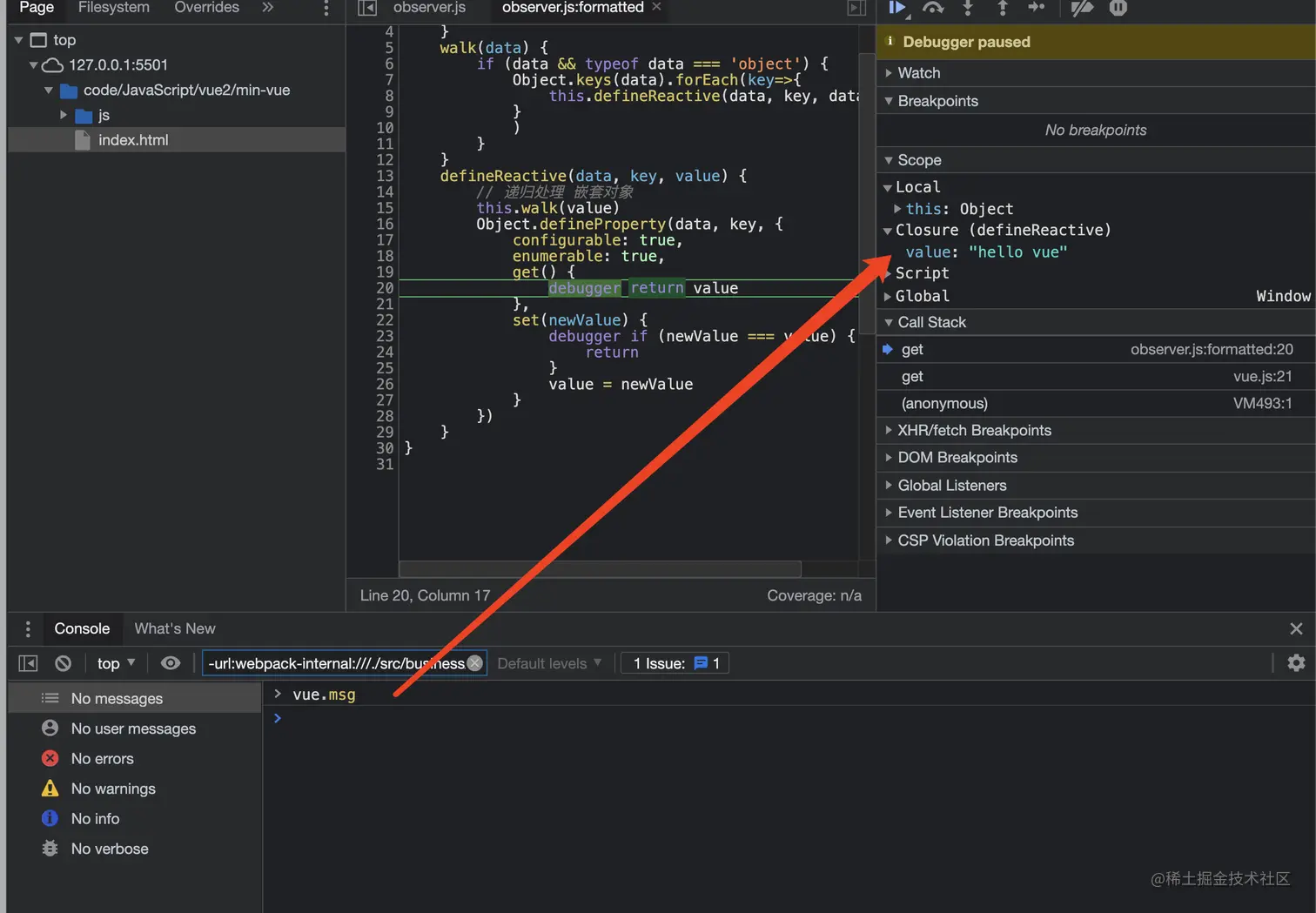Switch to the observer.js tab
1316x913 pixels.
pos(429,8)
